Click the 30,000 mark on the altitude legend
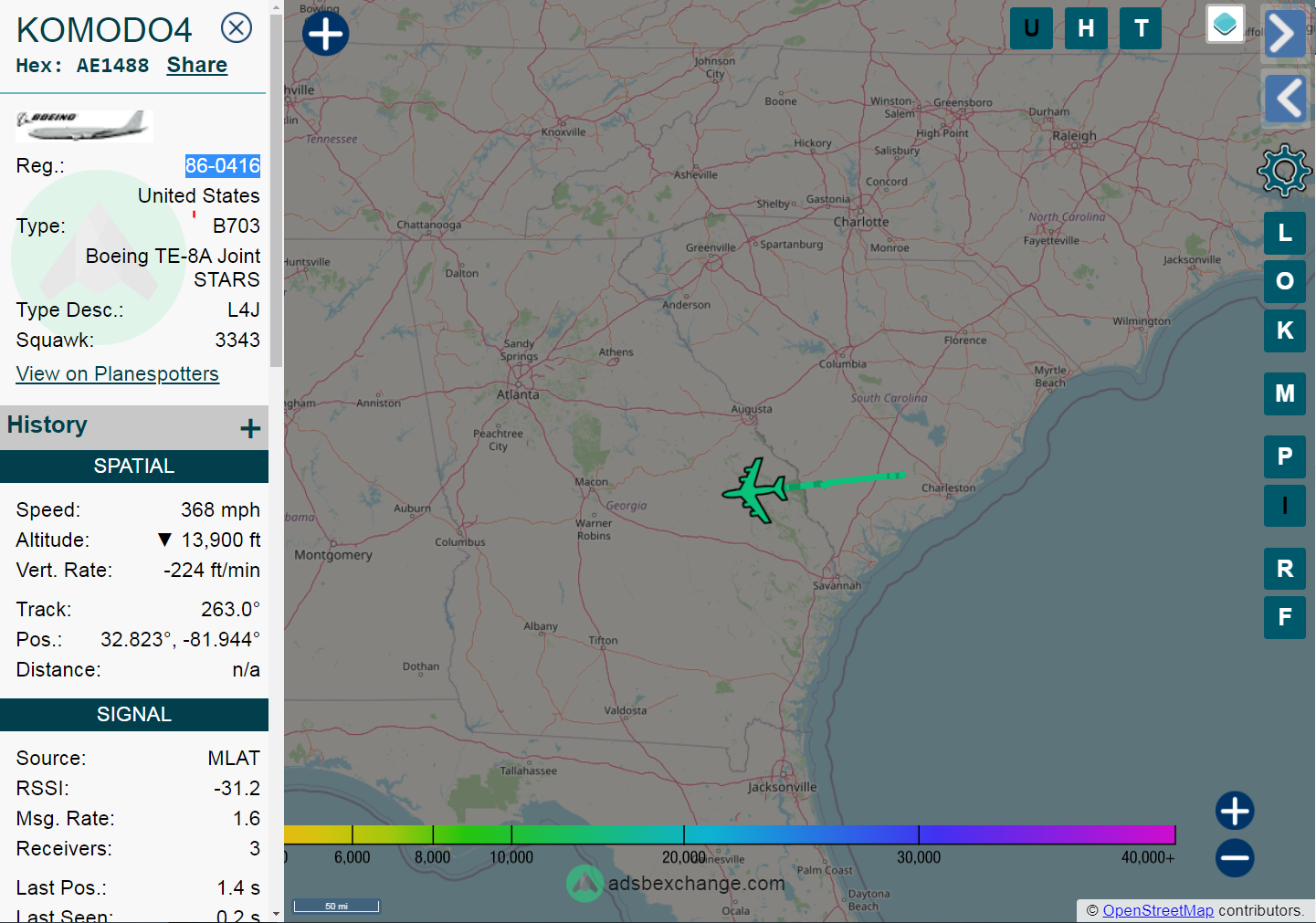 [x=919, y=857]
